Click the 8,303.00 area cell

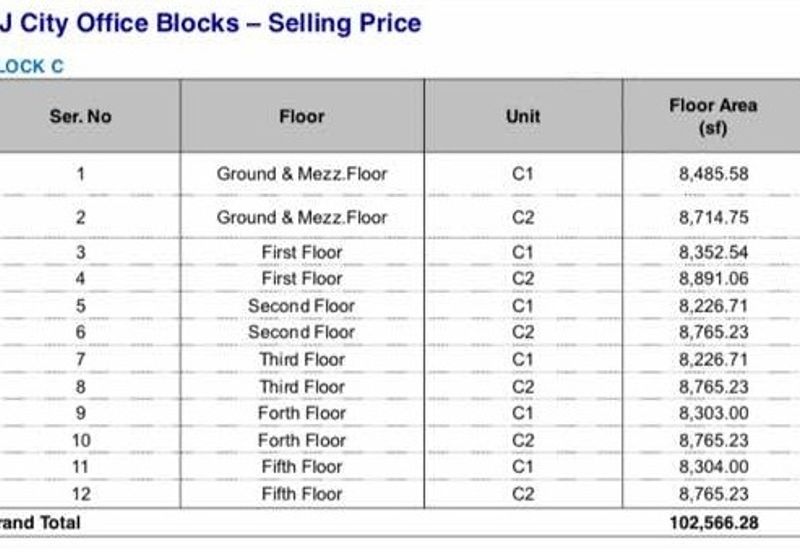[712, 413]
